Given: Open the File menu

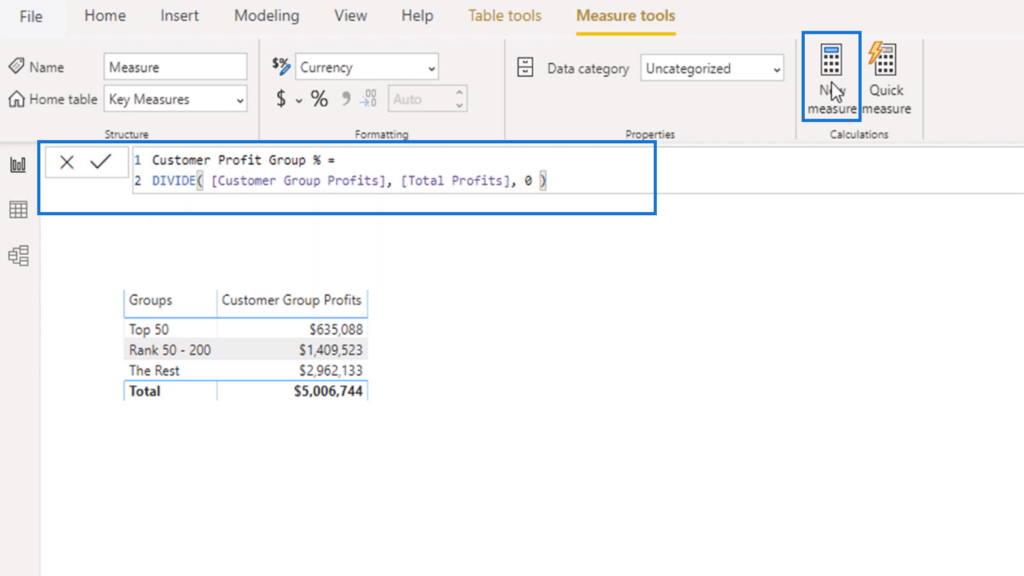Looking at the screenshot, I should [x=31, y=16].
